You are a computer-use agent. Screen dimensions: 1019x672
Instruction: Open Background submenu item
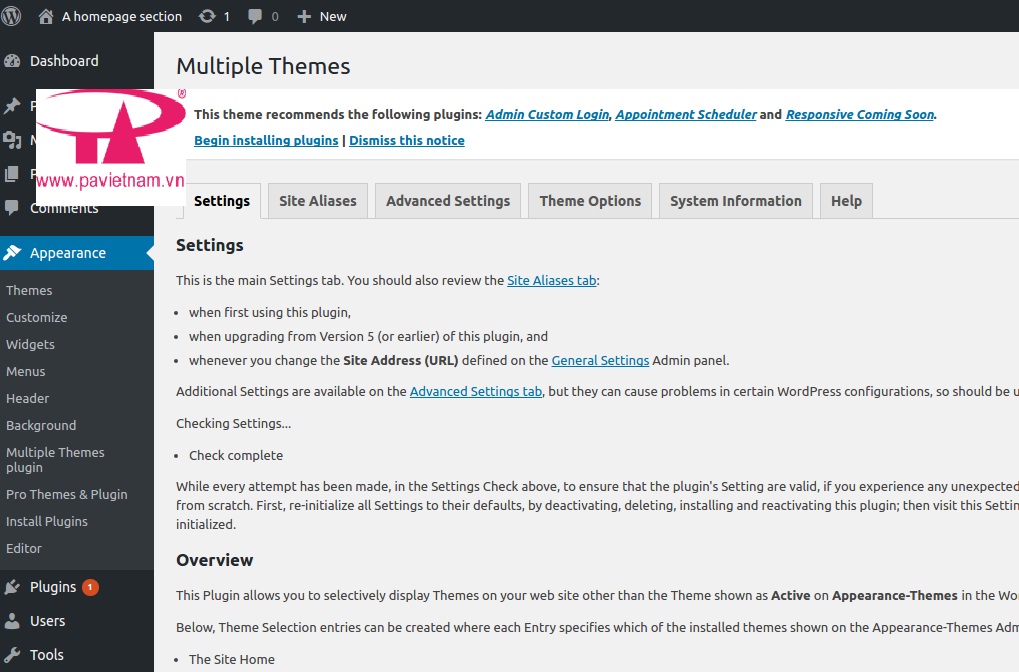[x=41, y=426]
